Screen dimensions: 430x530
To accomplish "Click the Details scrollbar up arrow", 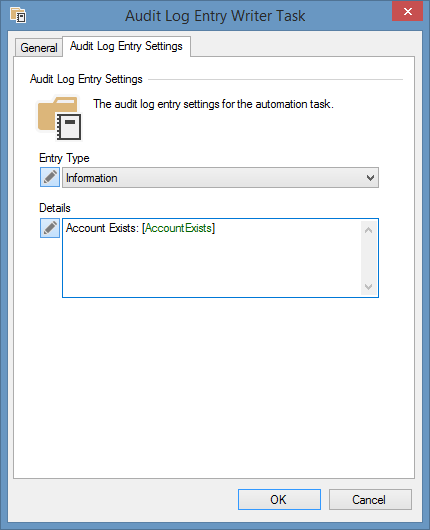I will pos(368,230).
